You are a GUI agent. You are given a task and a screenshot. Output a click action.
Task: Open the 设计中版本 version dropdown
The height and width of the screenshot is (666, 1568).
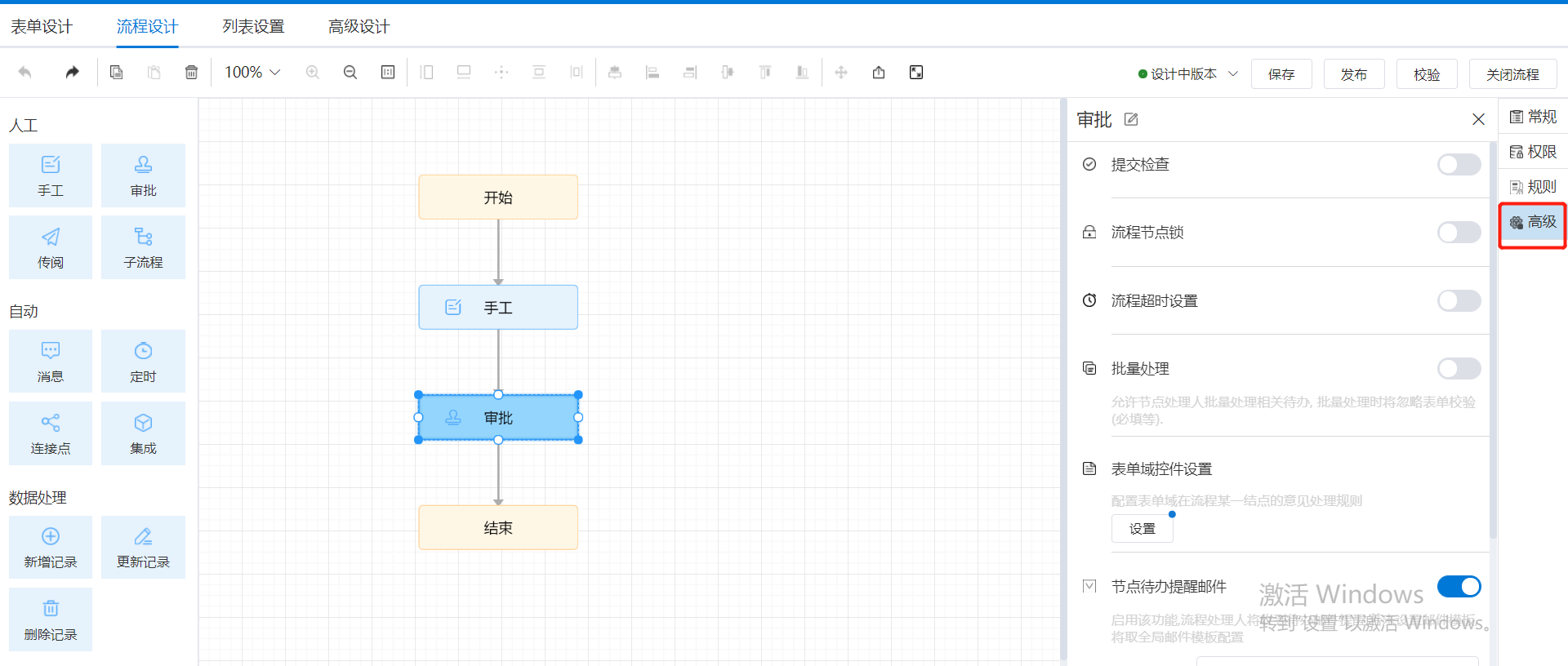click(1188, 73)
